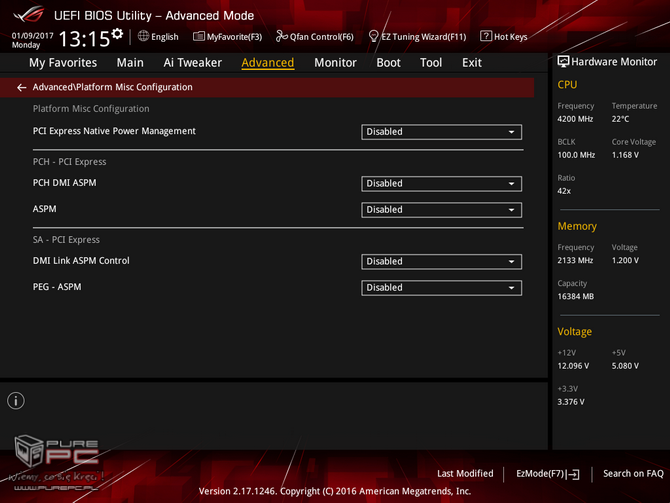Click the globe language icon

coord(143,36)
